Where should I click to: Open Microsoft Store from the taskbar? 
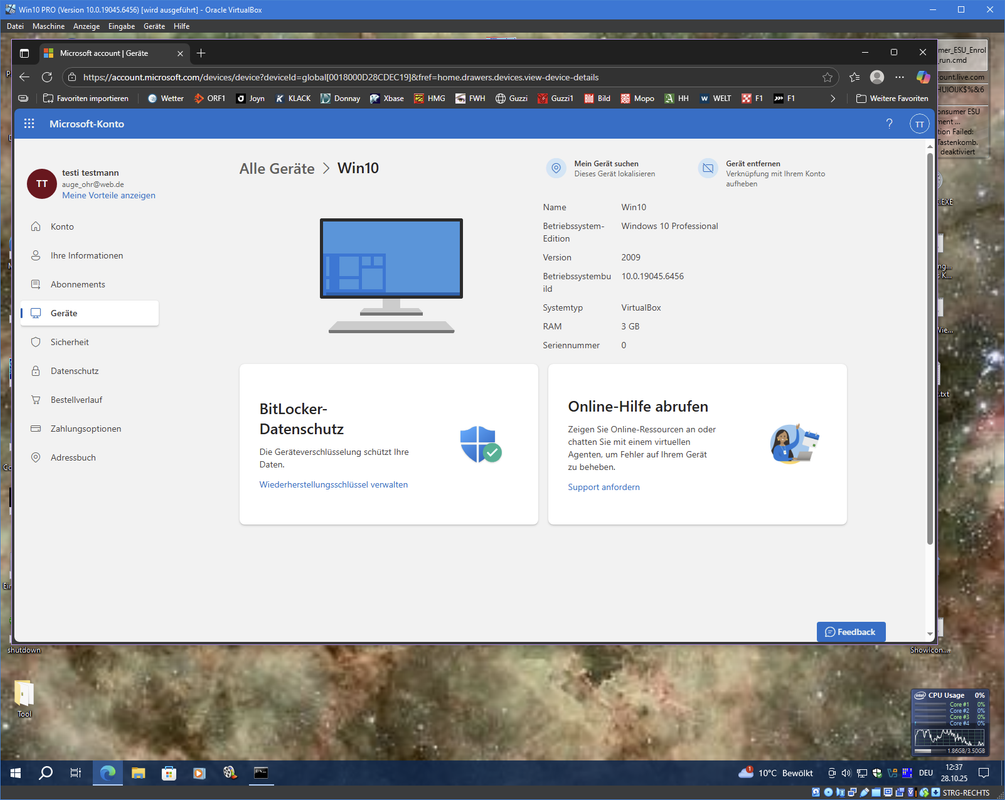(169, 773)
